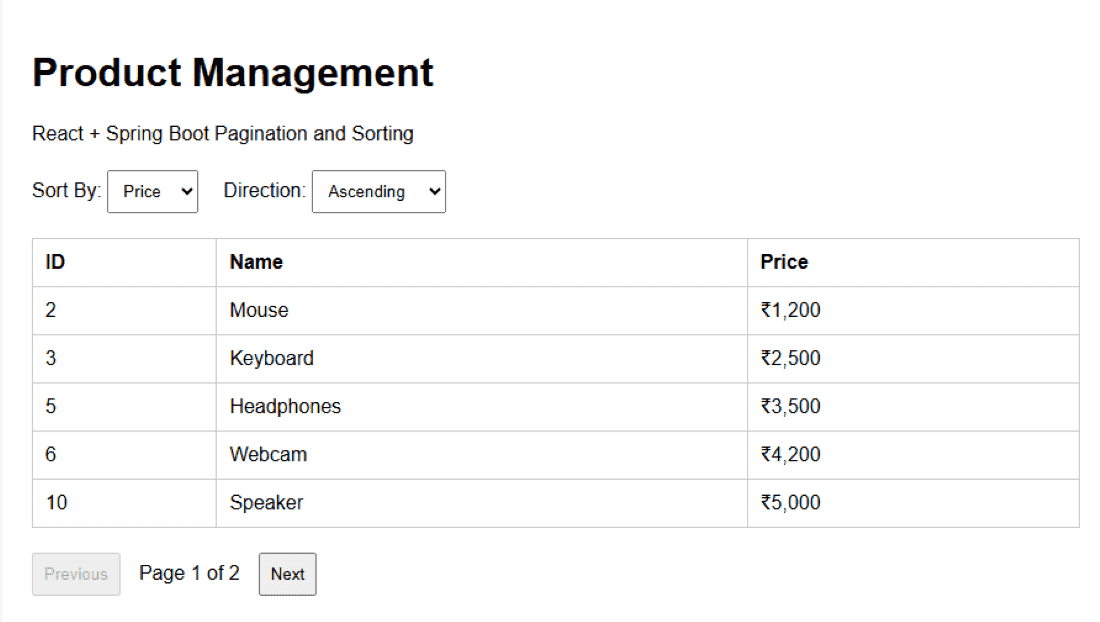This screenshot has width=1100, height=622.
Task: Select the Speaker product name cell
Action: click(x=482, y=503)
